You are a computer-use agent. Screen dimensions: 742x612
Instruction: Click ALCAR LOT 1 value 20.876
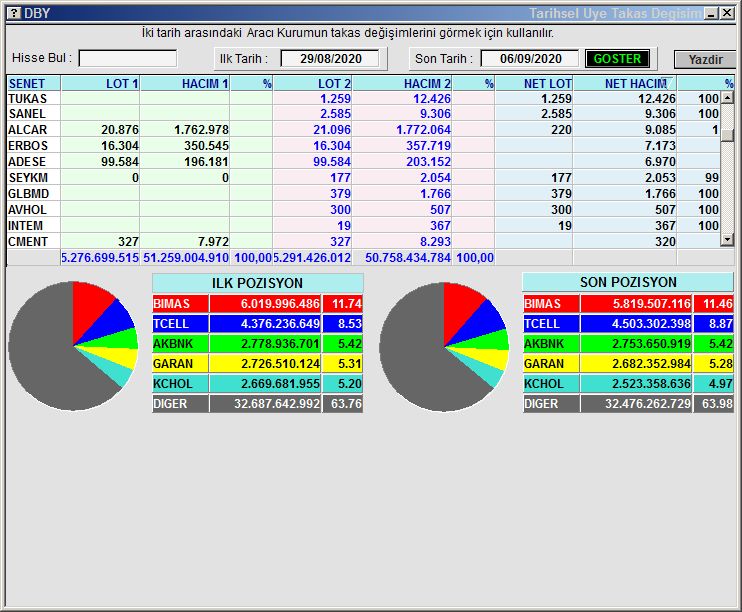coord(120,129)
